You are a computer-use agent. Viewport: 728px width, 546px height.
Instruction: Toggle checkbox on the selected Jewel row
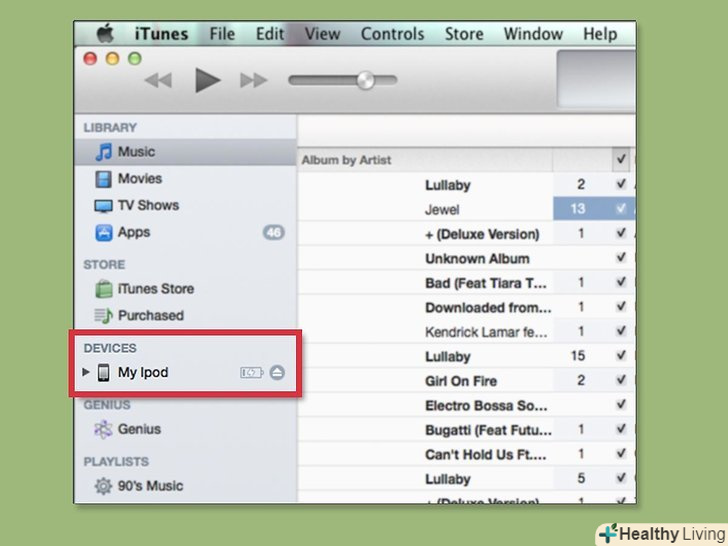click(621, 208)
